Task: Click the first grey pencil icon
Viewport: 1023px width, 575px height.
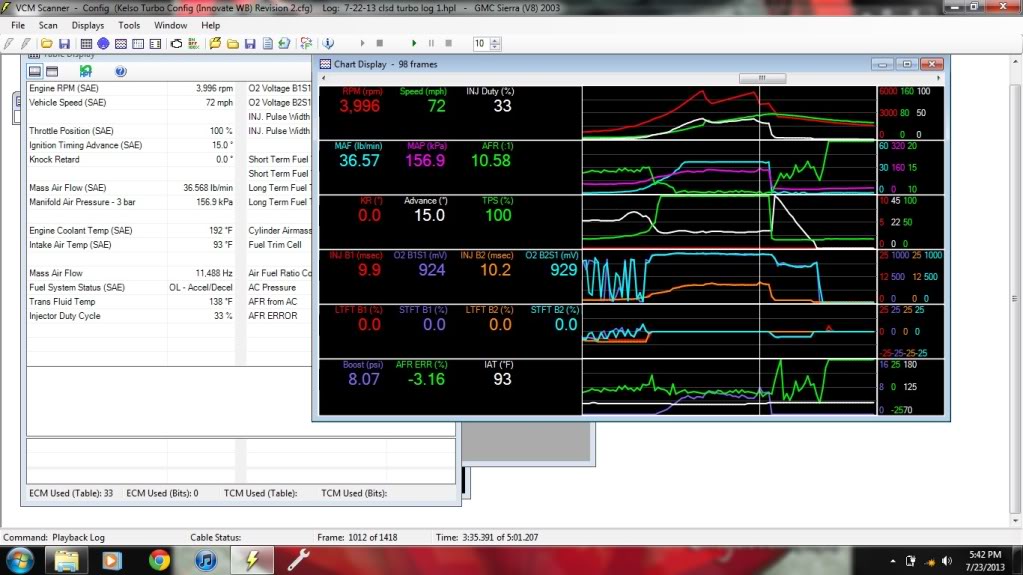Action: click(x=8, y=44)
